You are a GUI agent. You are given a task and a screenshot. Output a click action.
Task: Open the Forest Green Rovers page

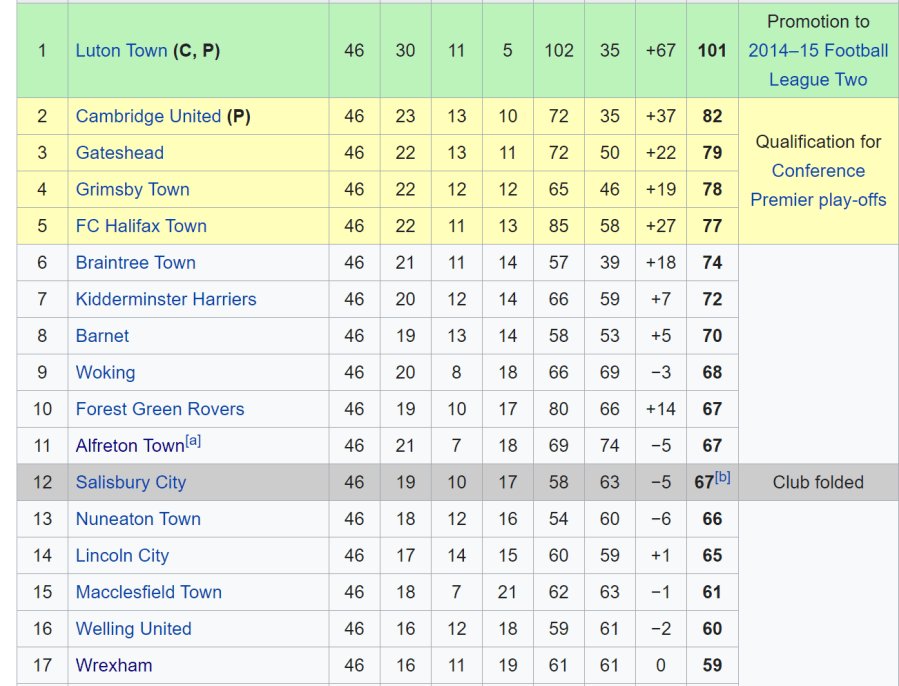point(159,409)
